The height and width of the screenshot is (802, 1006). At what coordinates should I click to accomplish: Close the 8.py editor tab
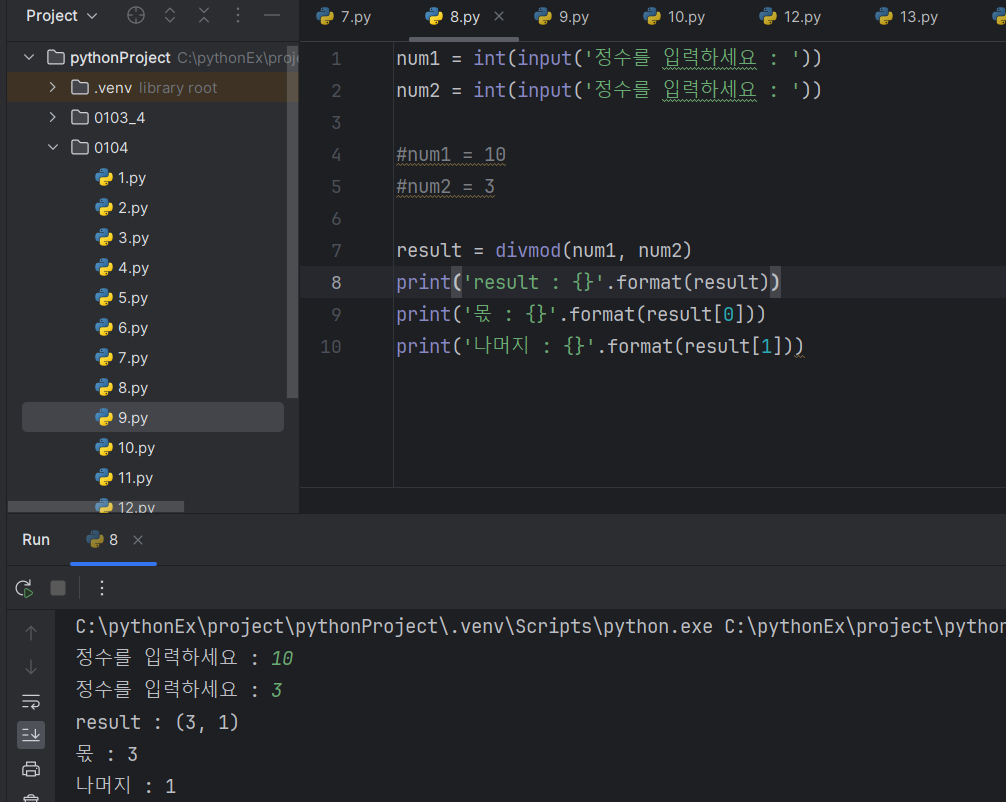pyautogui.click(x=499, y=17)
